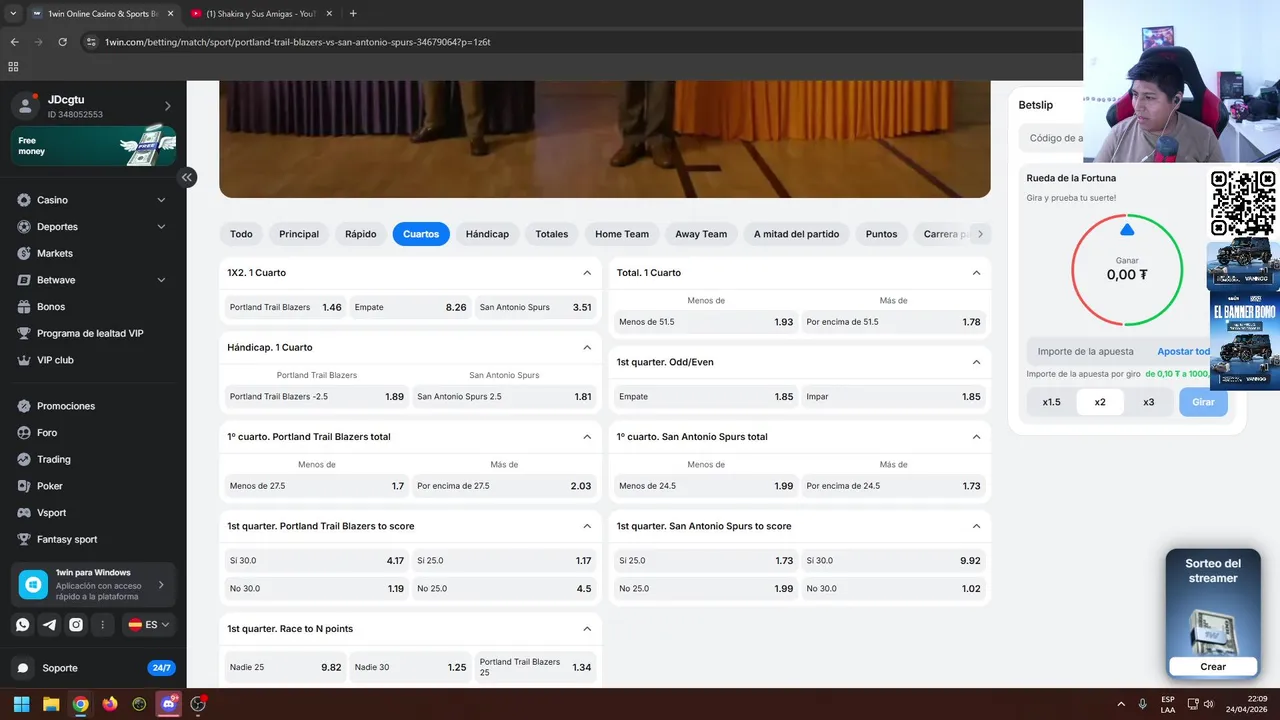The width and height of the screenshot is (1280, 720).
Task: Open Soporte 24/7 chat
Action: tap(93, 668)
